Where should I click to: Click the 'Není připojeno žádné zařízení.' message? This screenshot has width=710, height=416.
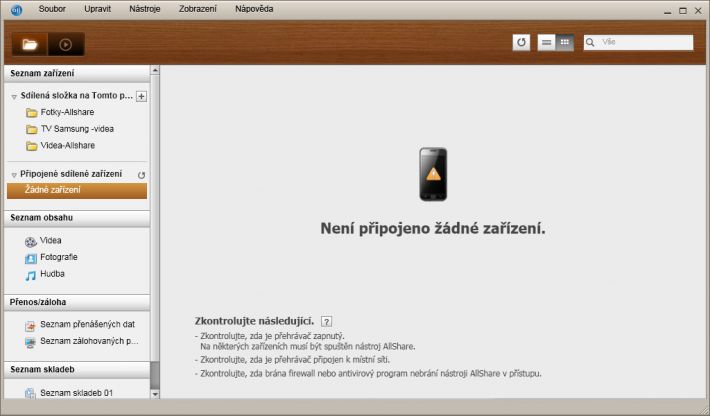[433, 229]
